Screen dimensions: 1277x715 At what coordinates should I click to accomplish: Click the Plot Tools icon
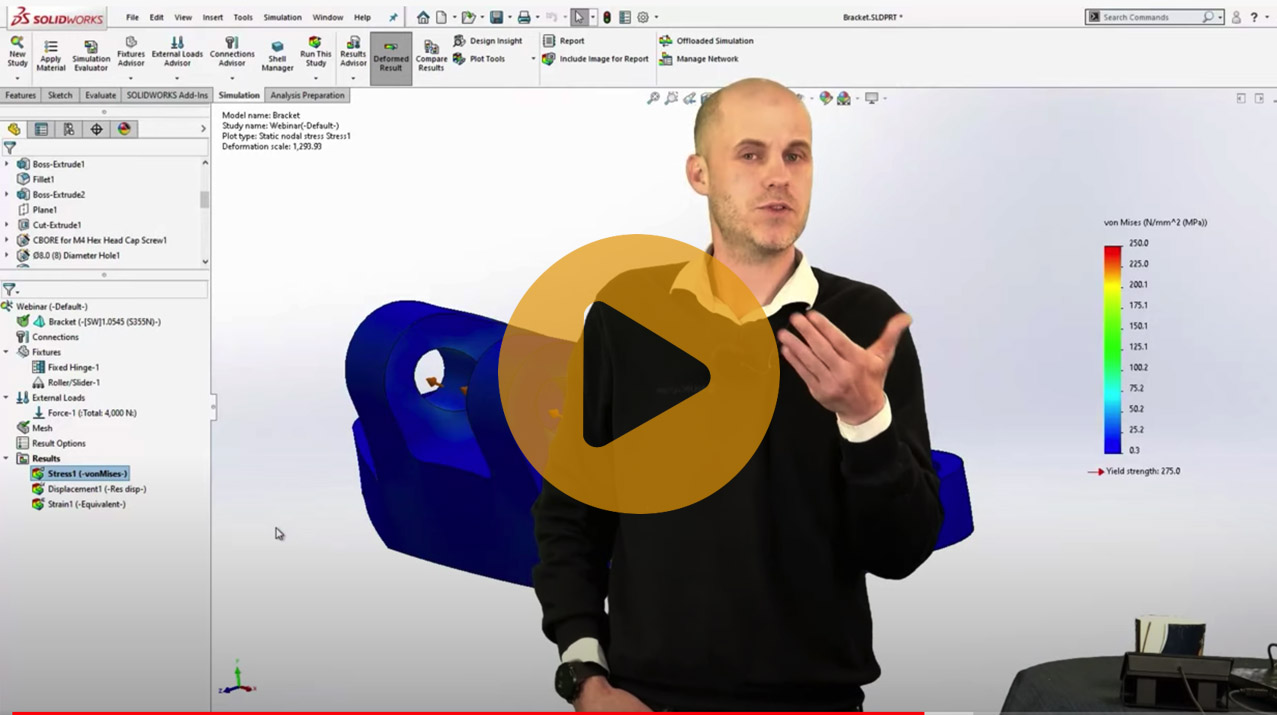pyautogui.click(x=459, y=59)
